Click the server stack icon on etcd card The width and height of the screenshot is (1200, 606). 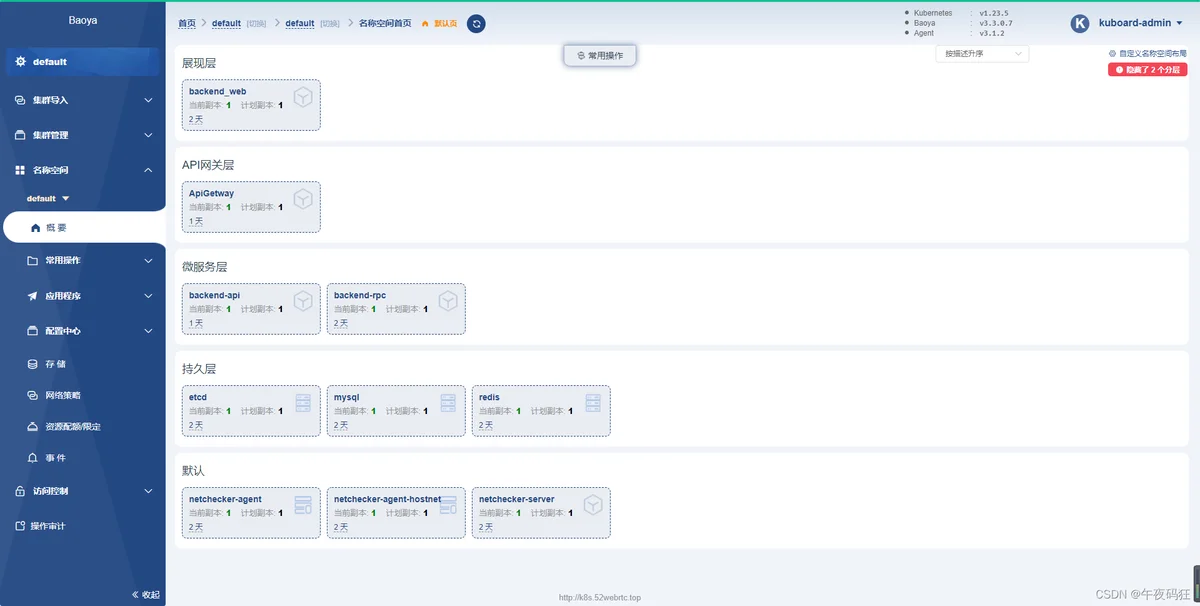[x=303, y=403]
